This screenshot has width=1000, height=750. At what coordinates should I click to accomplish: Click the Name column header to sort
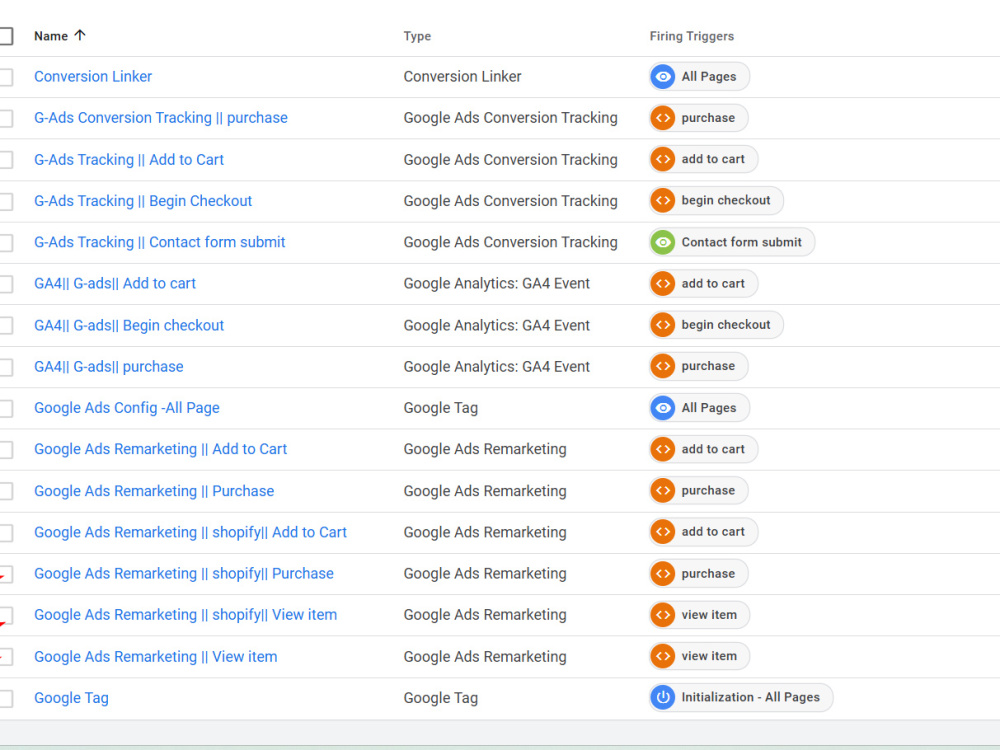tap(51, 36)
